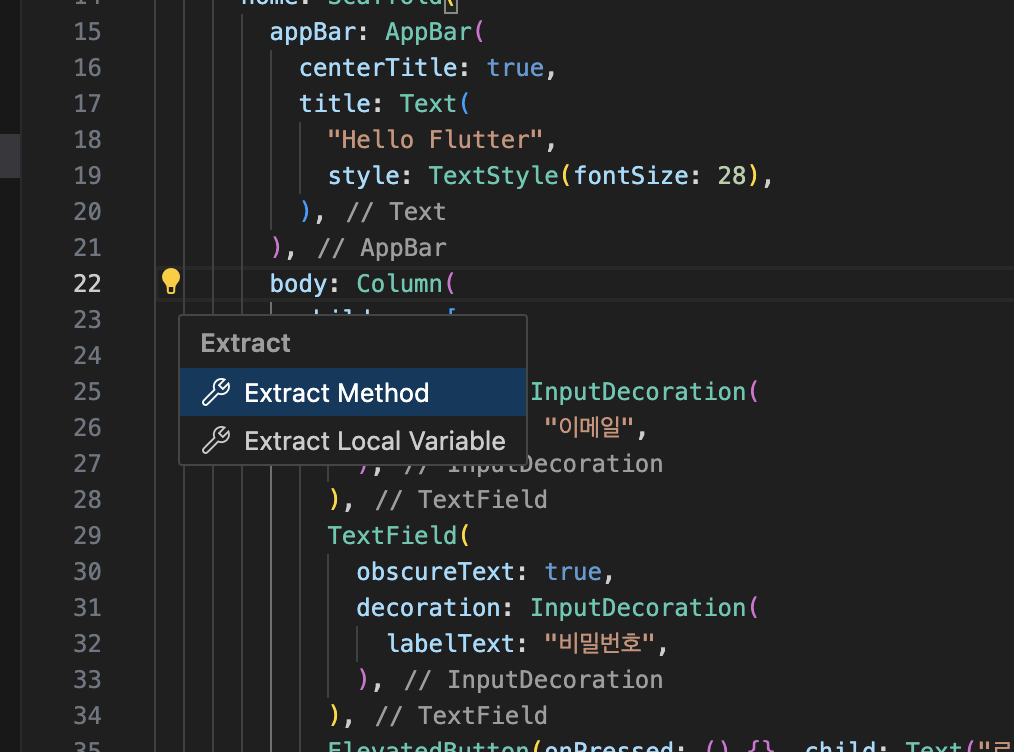This screenshot has width=1014, height=752.
Task: Click the // AppBar closing comment on line 21
Action: pyautogui.click(x=382, y=248)
